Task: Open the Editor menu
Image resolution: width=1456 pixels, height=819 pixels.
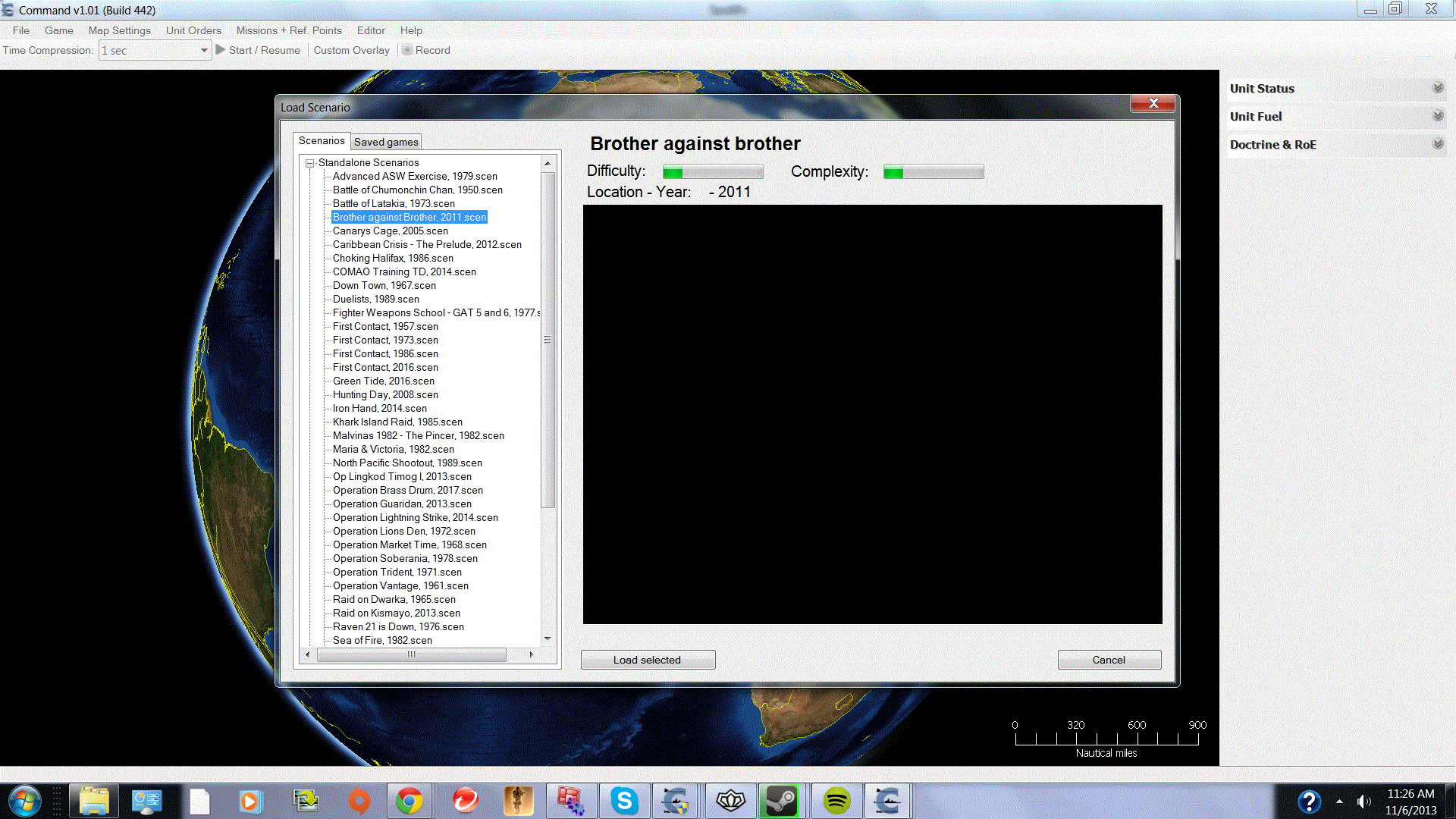Action: tap(371, 30)
